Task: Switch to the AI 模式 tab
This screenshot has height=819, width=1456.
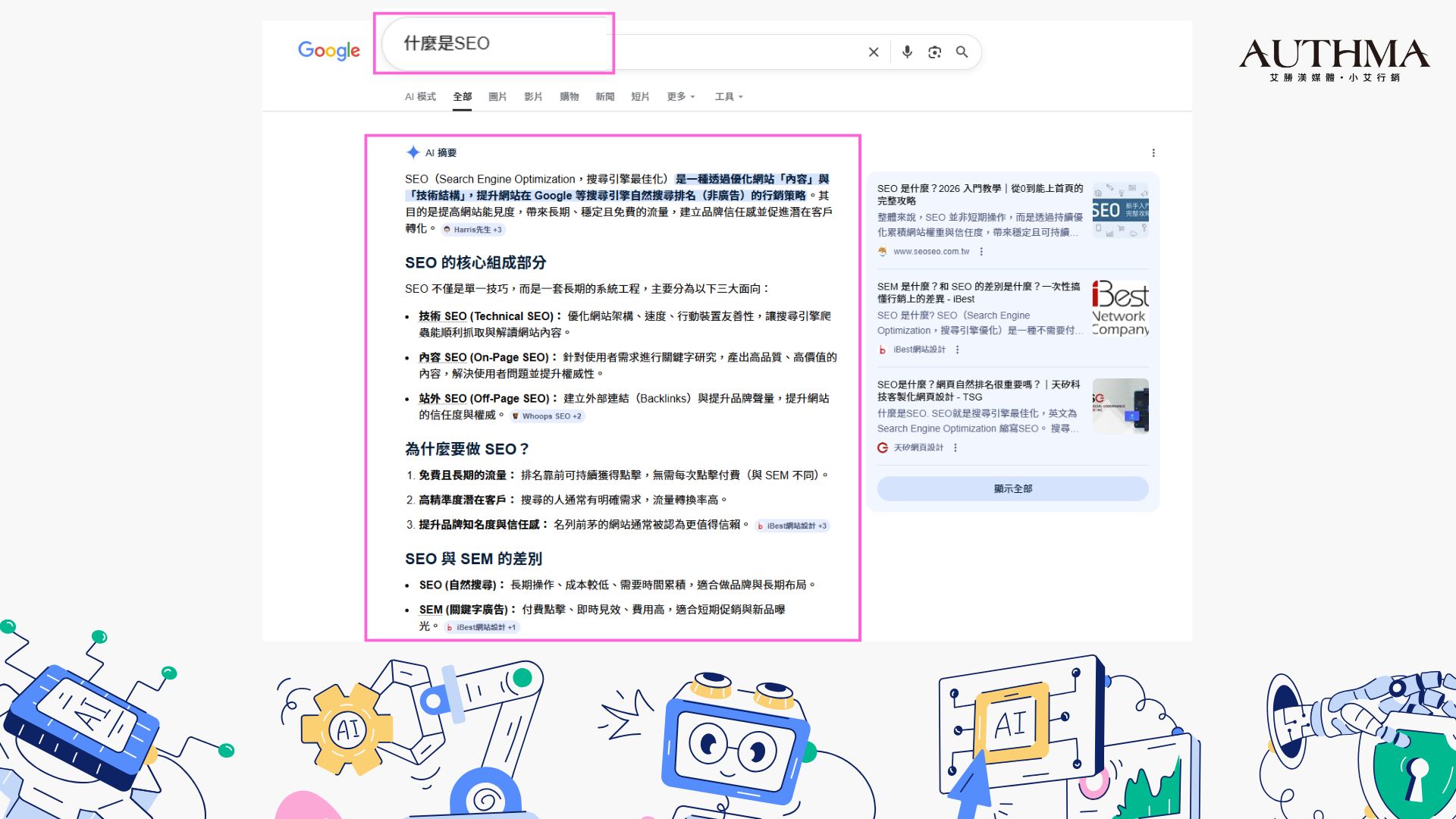Action: pyautogui.click(x=420, y=96)
